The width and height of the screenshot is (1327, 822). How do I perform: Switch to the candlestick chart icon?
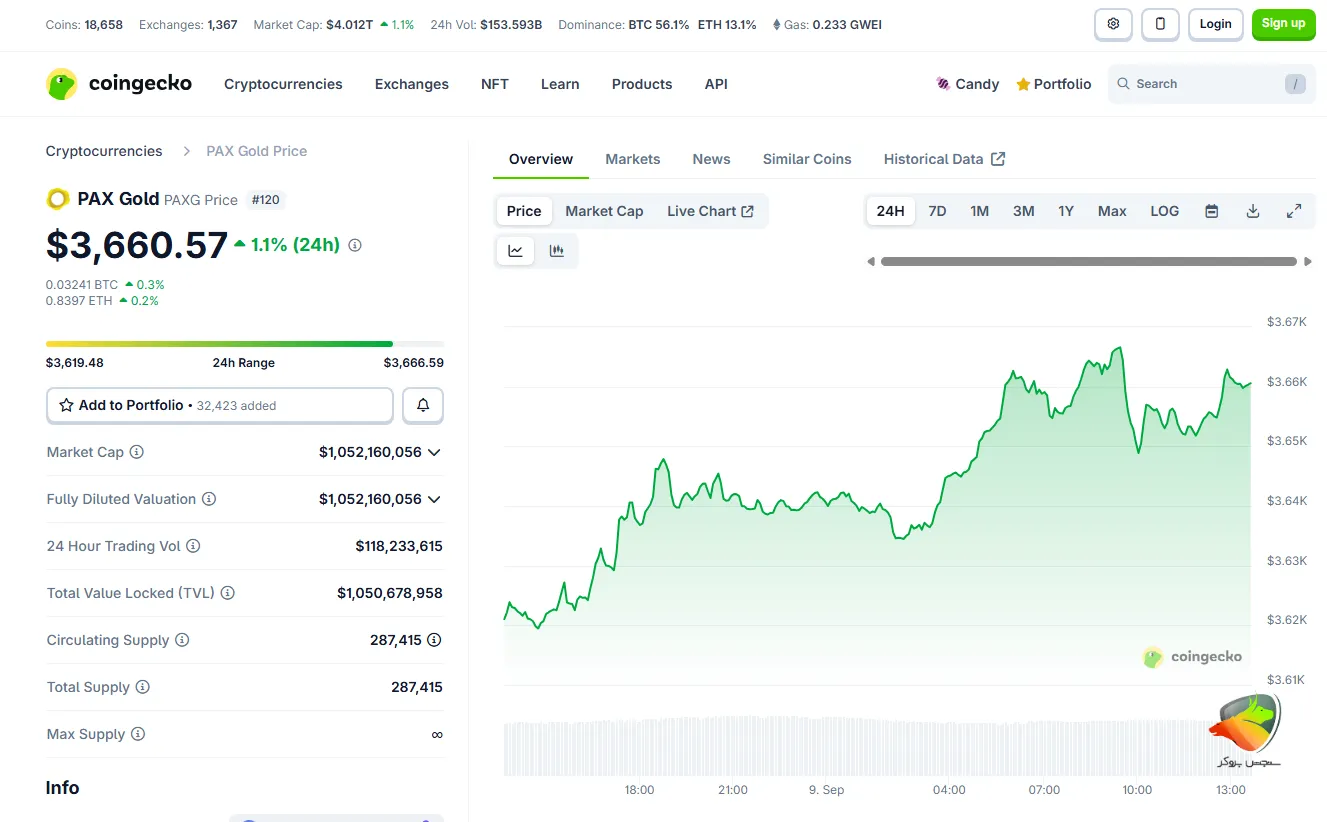557,251
